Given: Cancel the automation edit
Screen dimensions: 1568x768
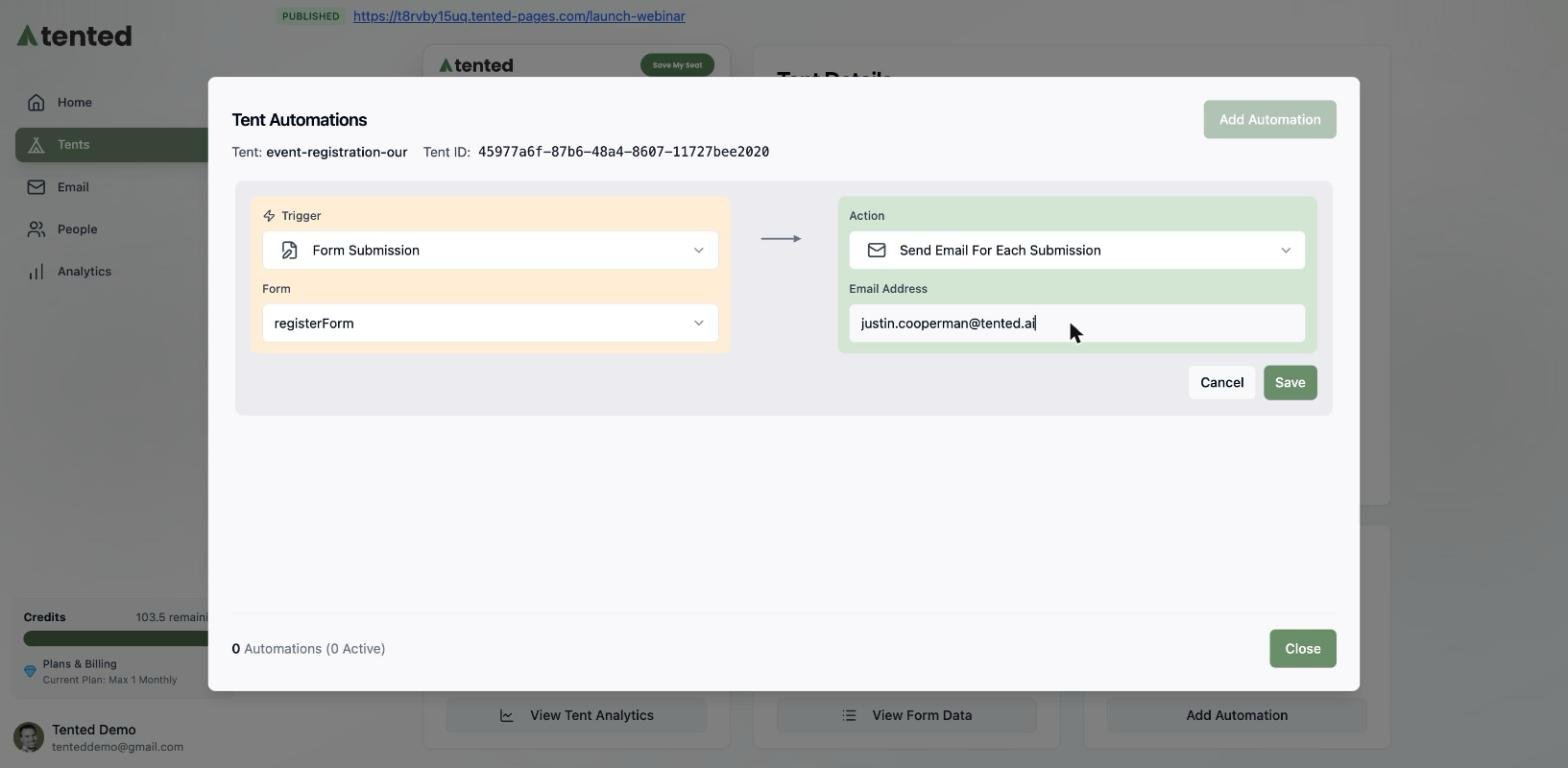Looking at the screenshot, I should 1222,382.
